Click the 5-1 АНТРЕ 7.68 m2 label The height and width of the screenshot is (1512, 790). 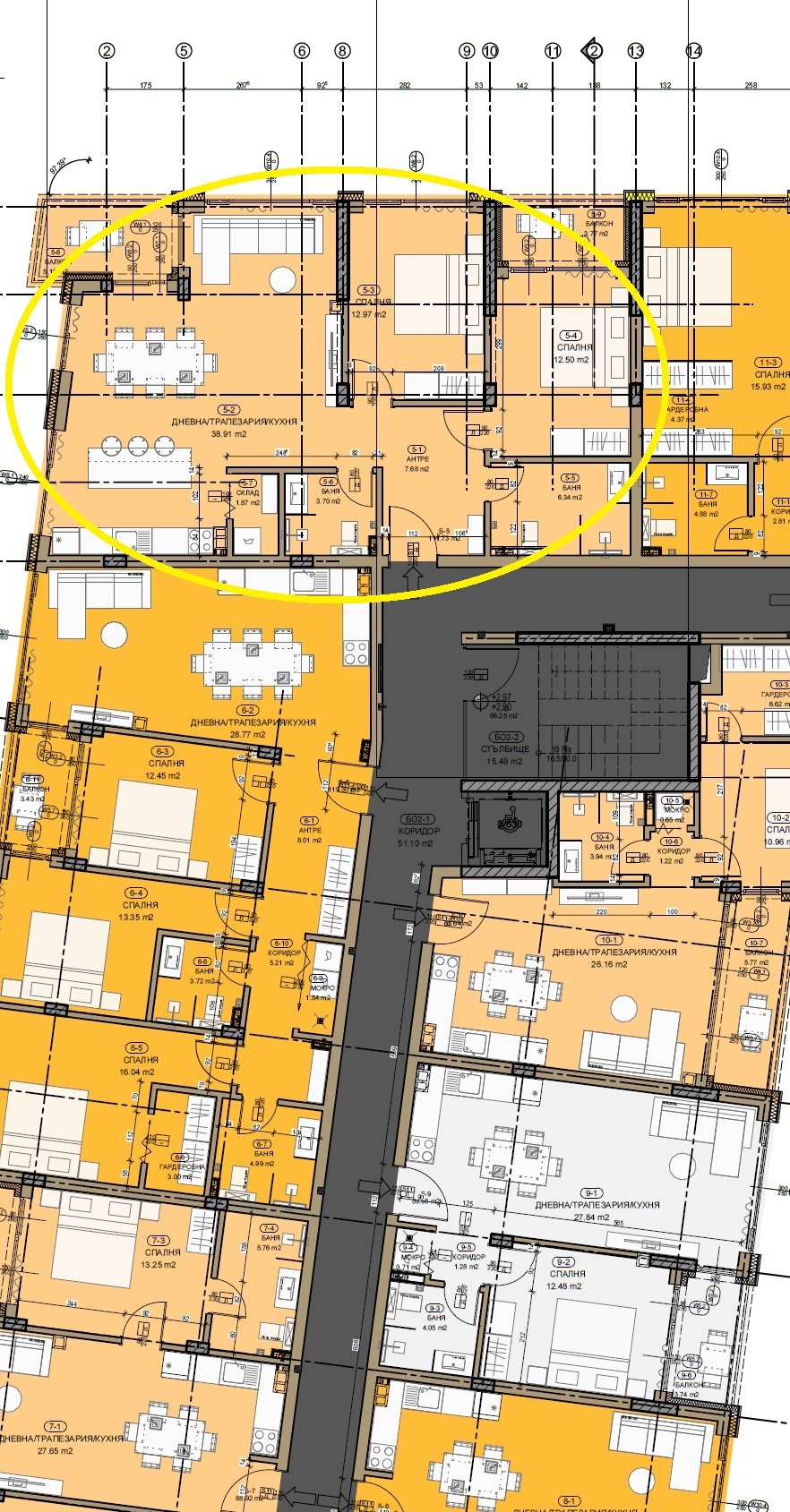coord(416,459)
